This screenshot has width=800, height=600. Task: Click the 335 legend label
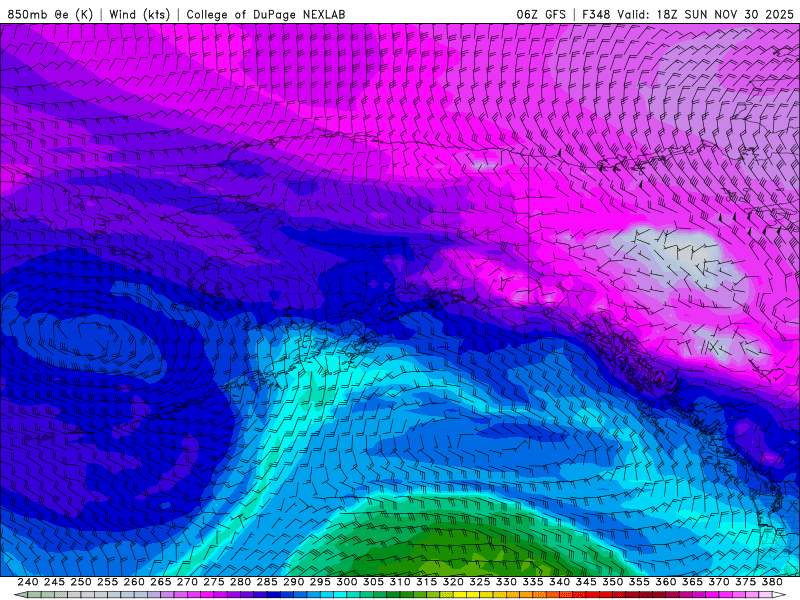533,582
